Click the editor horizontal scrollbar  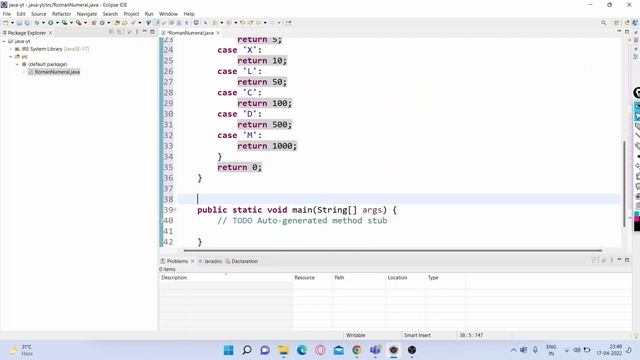[393, 250]
